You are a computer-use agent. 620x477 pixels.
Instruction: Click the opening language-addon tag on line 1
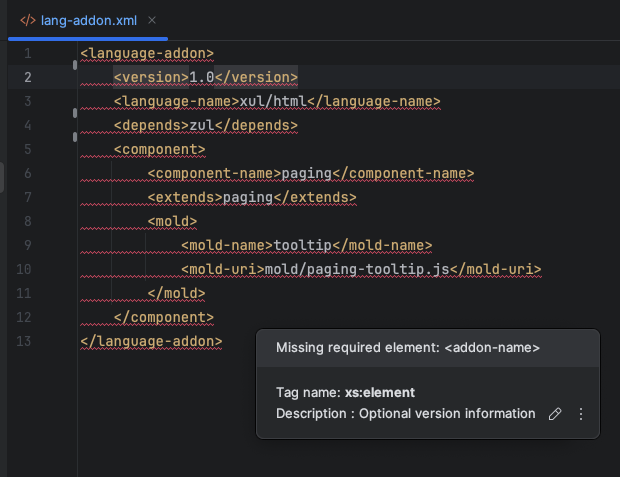[x=147, y=53]
